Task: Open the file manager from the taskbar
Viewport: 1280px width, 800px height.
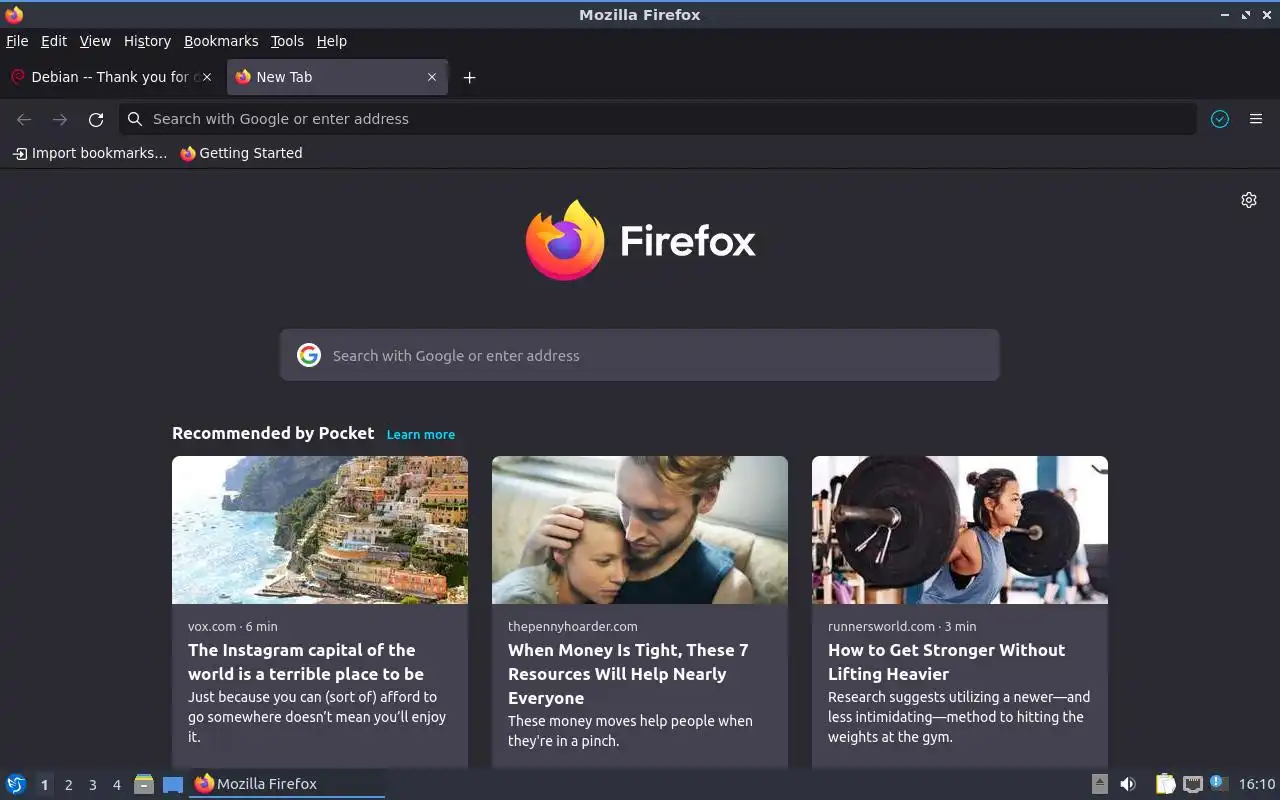Action: click(144, 784)
